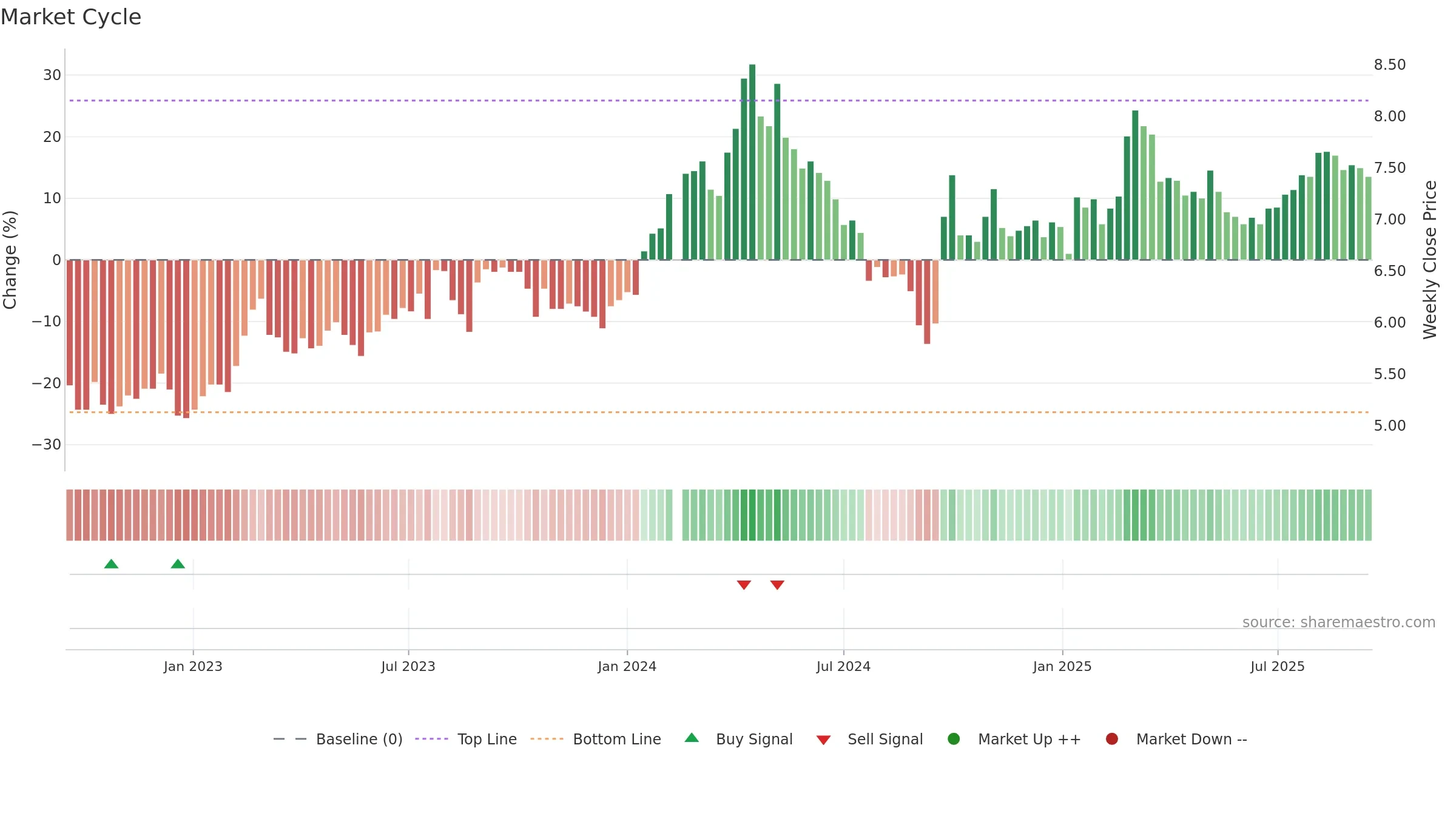1456x819 pixels.
Task: Click the Weekly Close Price axis title
Action: point(1430,260)
